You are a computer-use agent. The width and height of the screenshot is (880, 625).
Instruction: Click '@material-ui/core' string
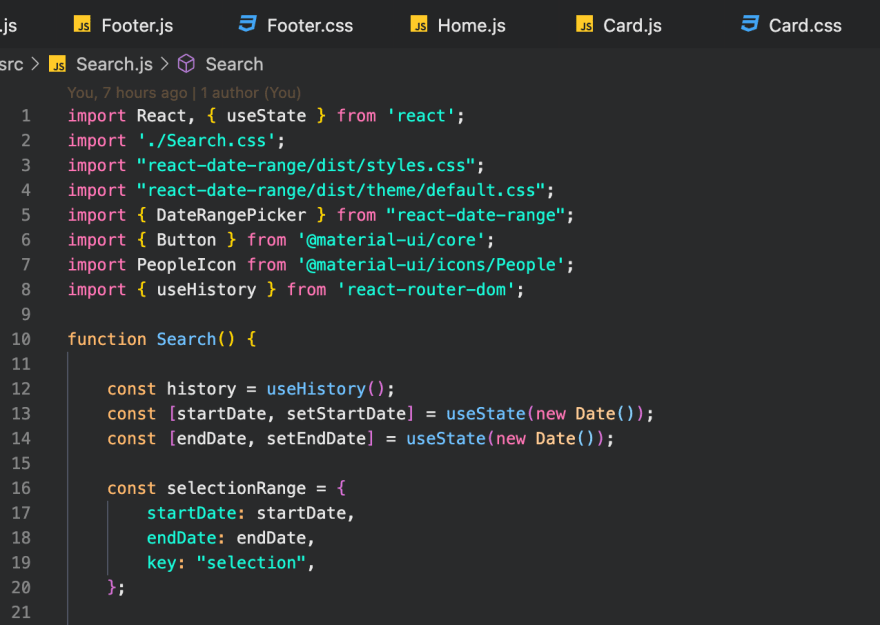click(x=391, y=240)
